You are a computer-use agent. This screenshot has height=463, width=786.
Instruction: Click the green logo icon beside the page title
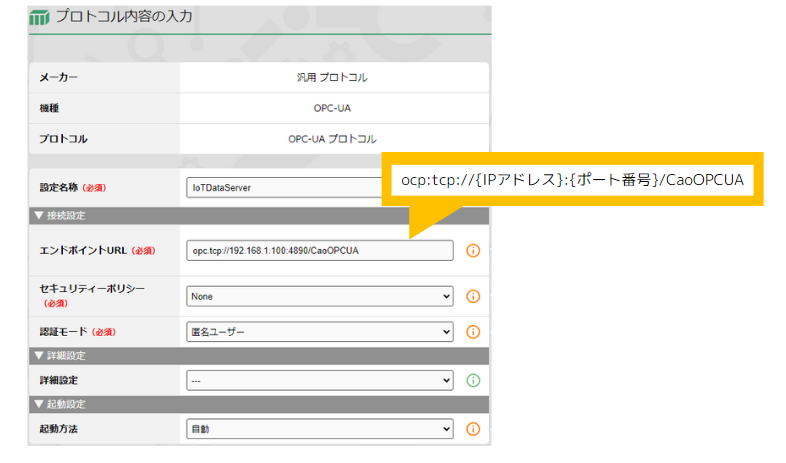pyautogui.click(x=40, y=17)
